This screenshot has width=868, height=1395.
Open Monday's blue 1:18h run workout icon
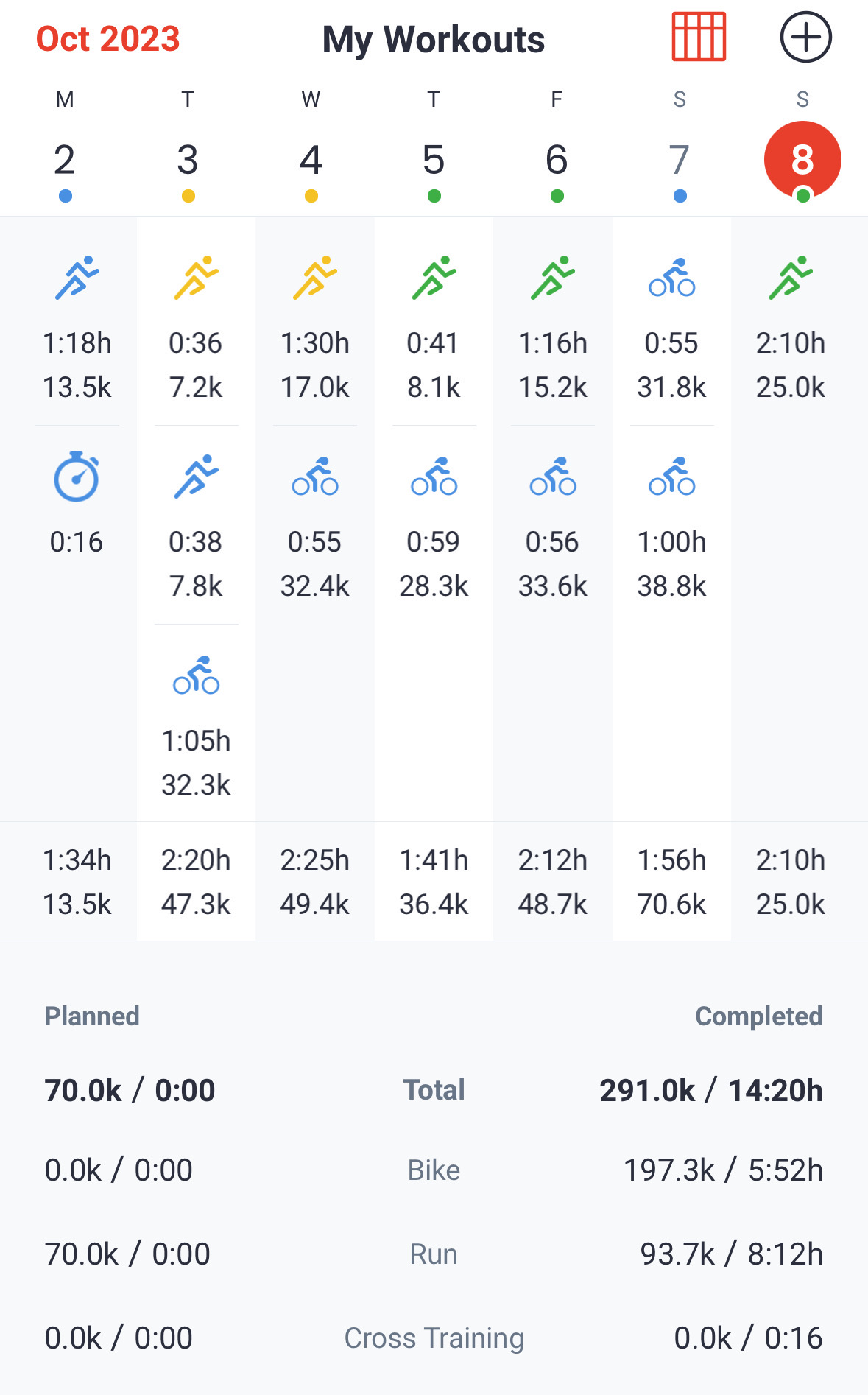tap(77, 278)
